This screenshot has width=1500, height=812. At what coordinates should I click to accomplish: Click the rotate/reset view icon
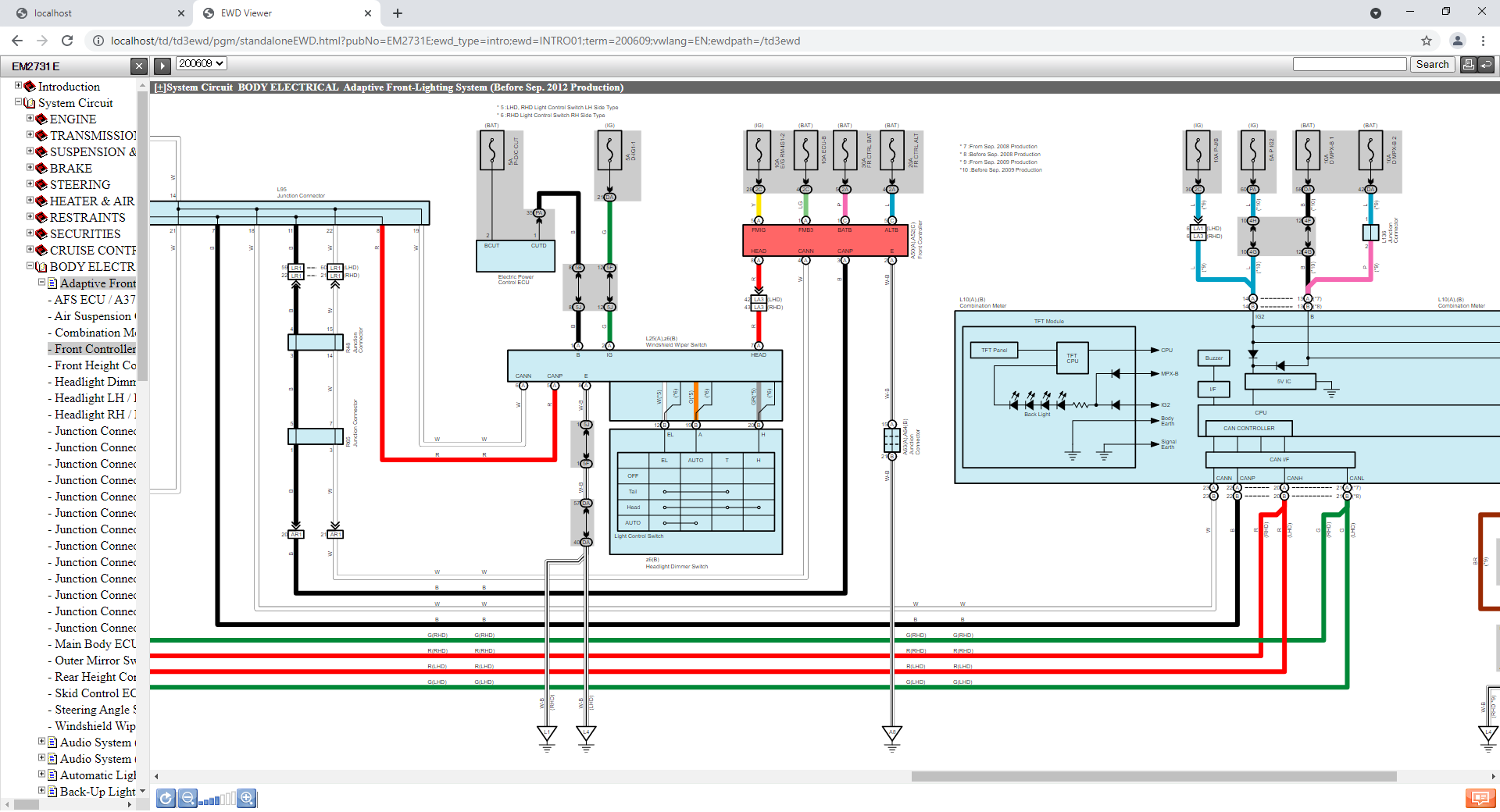pyautogui.click(x=166, y=798)
